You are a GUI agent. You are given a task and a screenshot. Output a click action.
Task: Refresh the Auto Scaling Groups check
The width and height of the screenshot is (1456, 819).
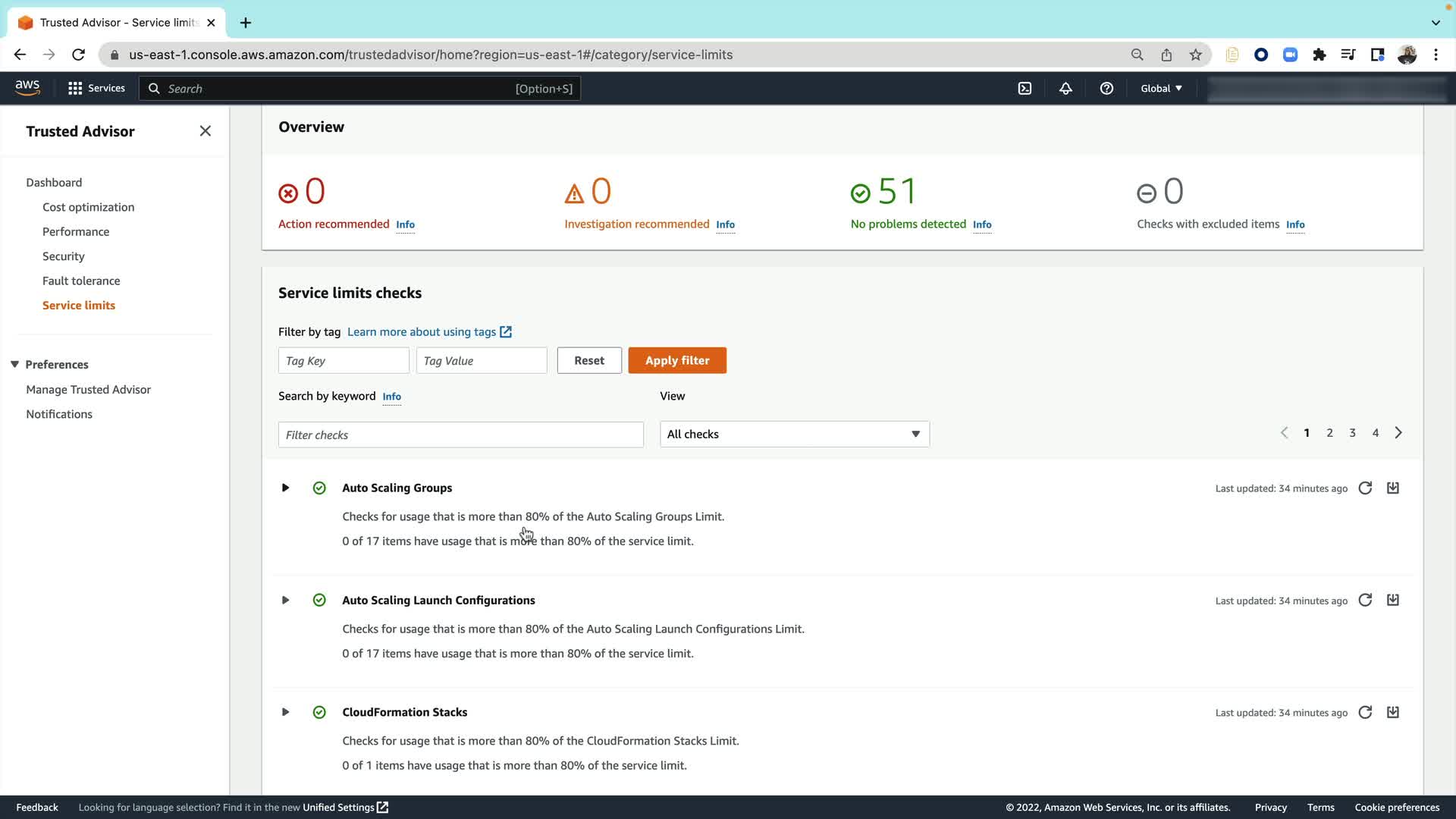[1365, 488]
